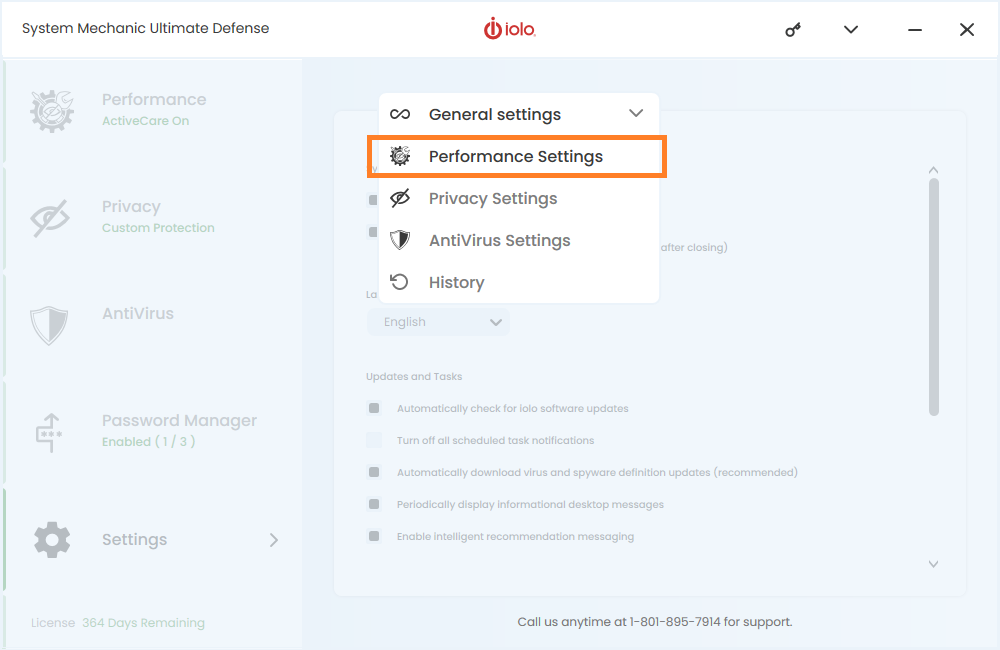
Task: Click the License 364 Days Remaining text
Action: pyautogui.click(x=118, y=623)
